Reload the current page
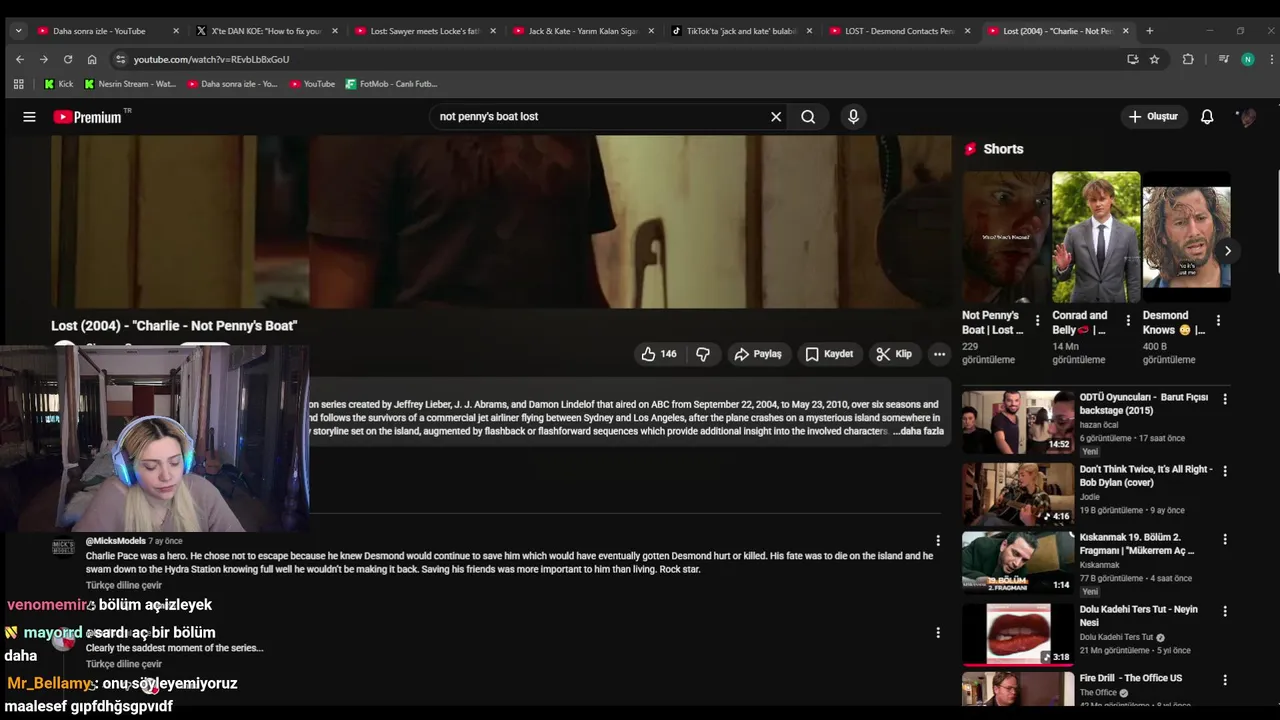This screenshot has height=720, width=1280. click(67, 59)
